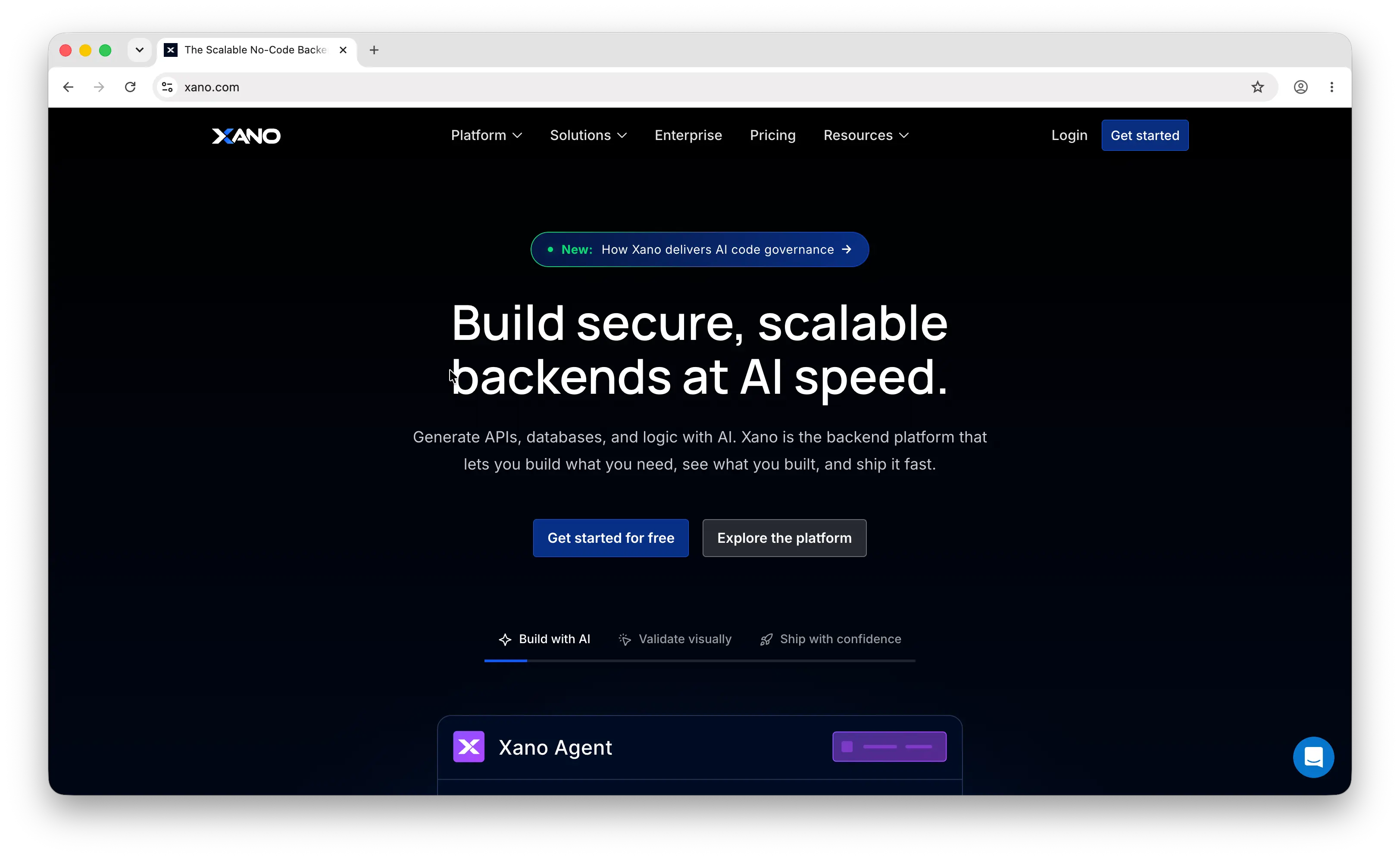Expand the Platform menu
Image resolution: width=1400 pixels, height=859 pixels.
(x=486, y=135)
